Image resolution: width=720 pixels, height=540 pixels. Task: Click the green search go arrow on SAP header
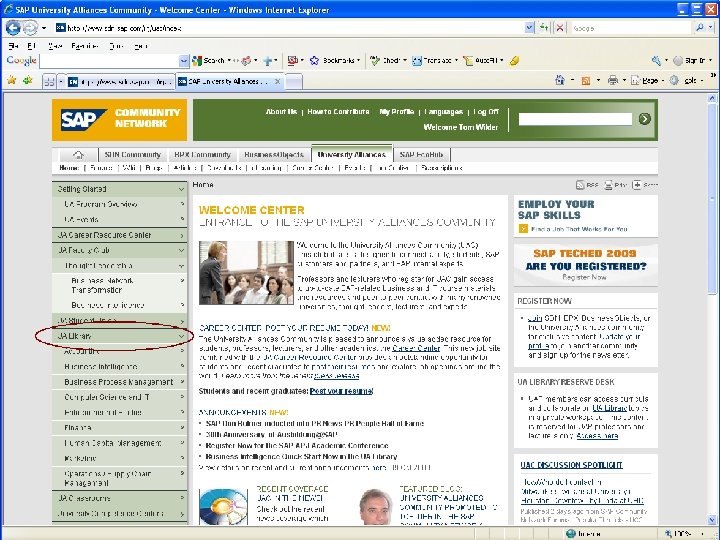pyautogui.click(x=644, y=119)
